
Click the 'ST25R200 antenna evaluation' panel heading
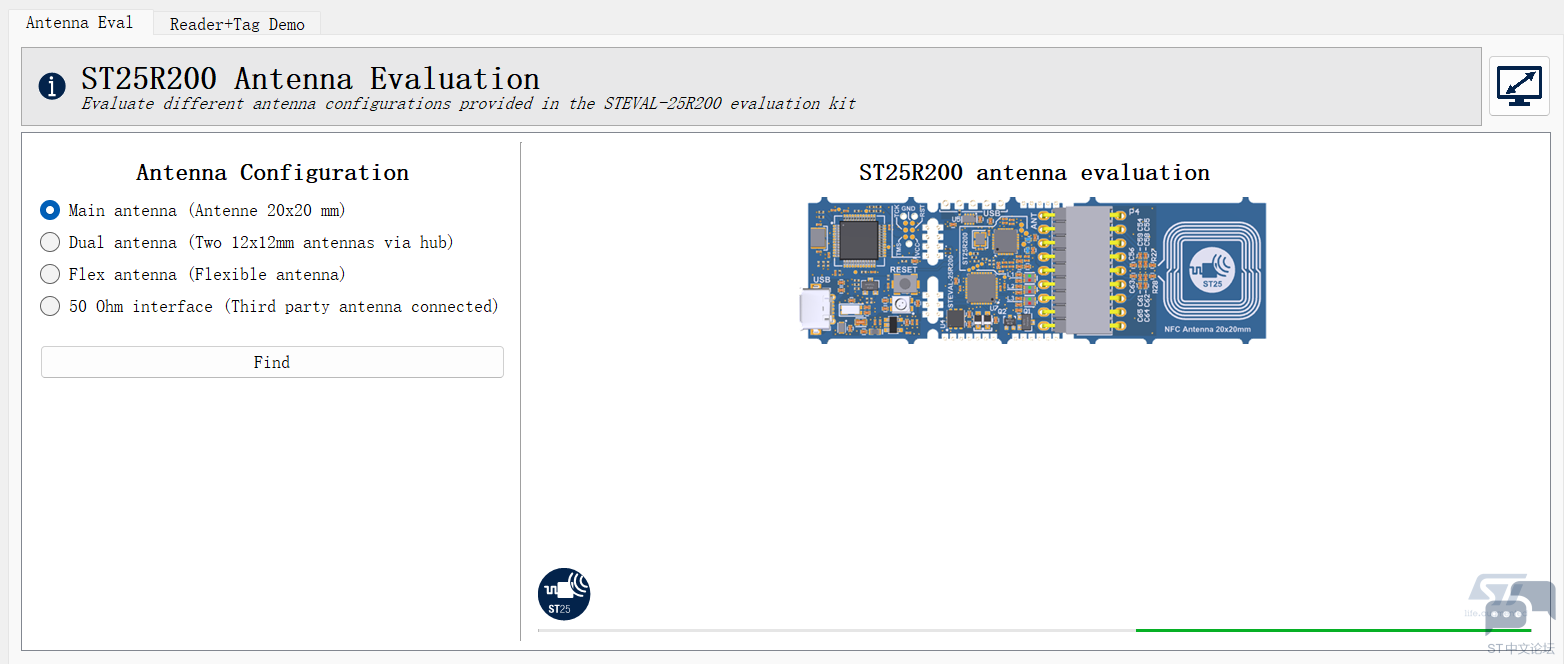coord(1034,173)
